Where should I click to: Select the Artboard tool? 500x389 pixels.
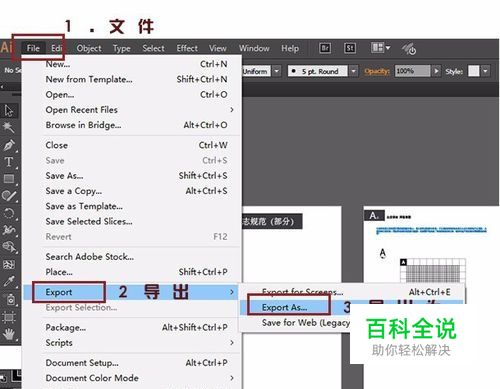(x=9, y=317)
